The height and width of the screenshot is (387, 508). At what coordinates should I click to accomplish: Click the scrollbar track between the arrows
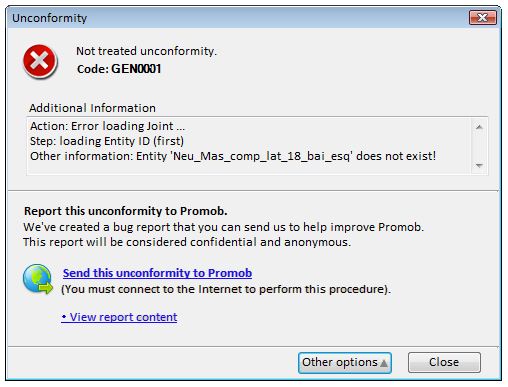[x=479, y=146]
